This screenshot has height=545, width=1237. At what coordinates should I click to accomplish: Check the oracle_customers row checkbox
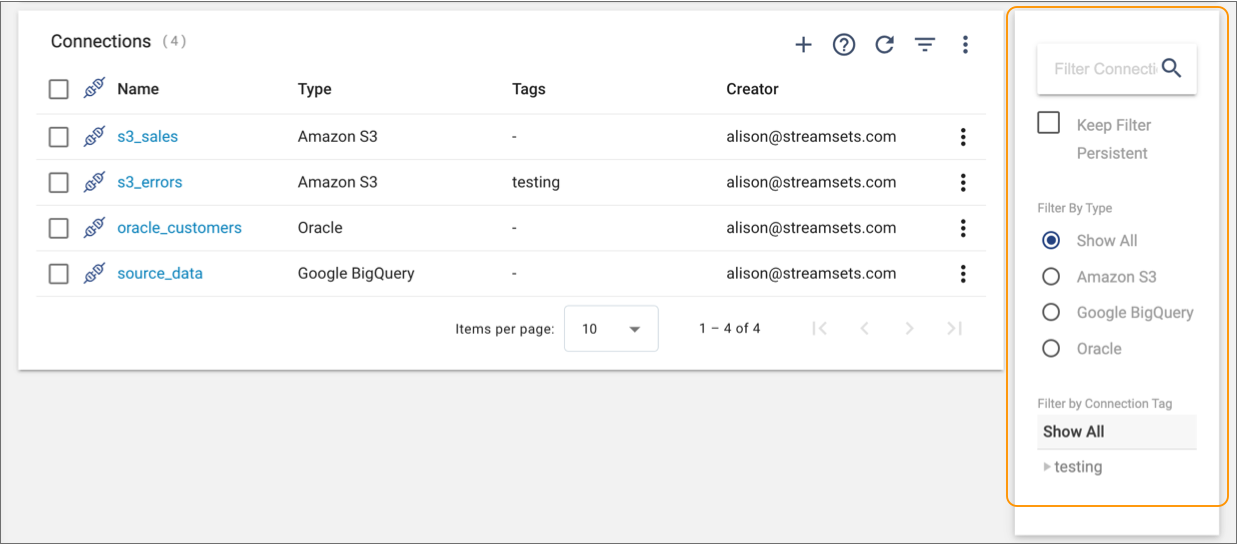(x=59, y=228)
